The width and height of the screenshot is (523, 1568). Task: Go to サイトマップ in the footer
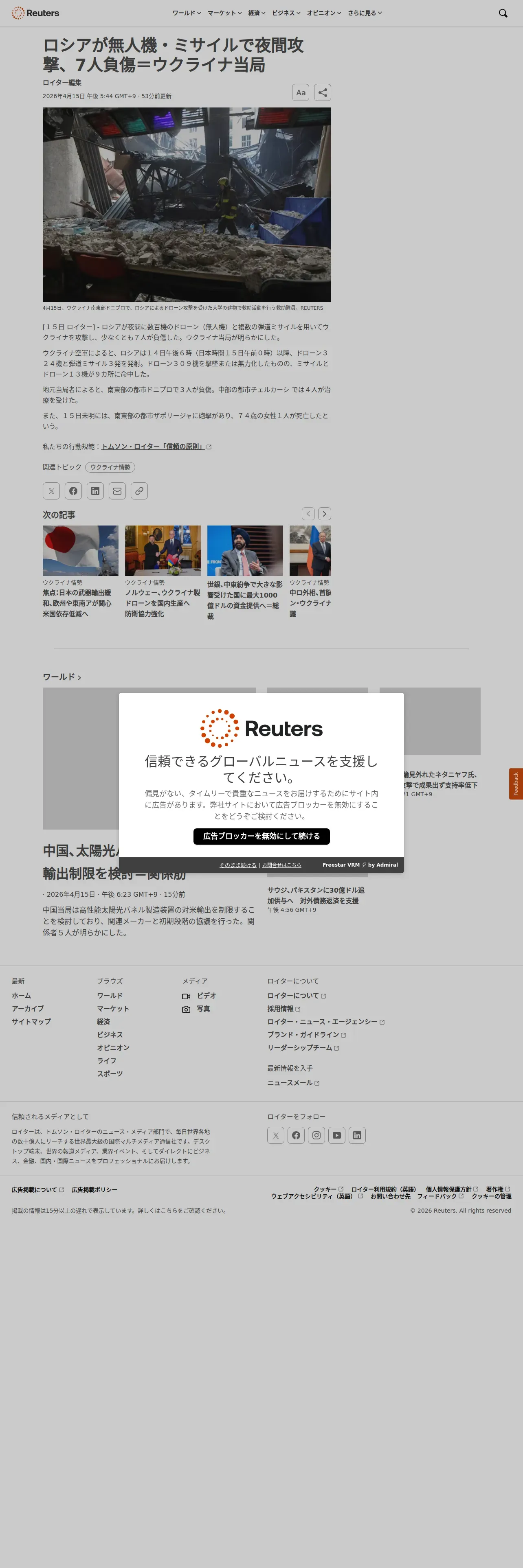pyautogui.click(x=31, y=1022)
